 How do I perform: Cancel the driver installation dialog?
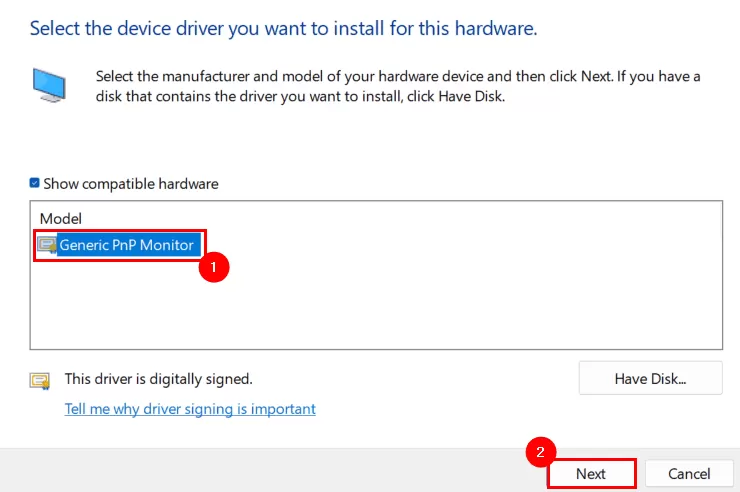(x=689, y=474)
